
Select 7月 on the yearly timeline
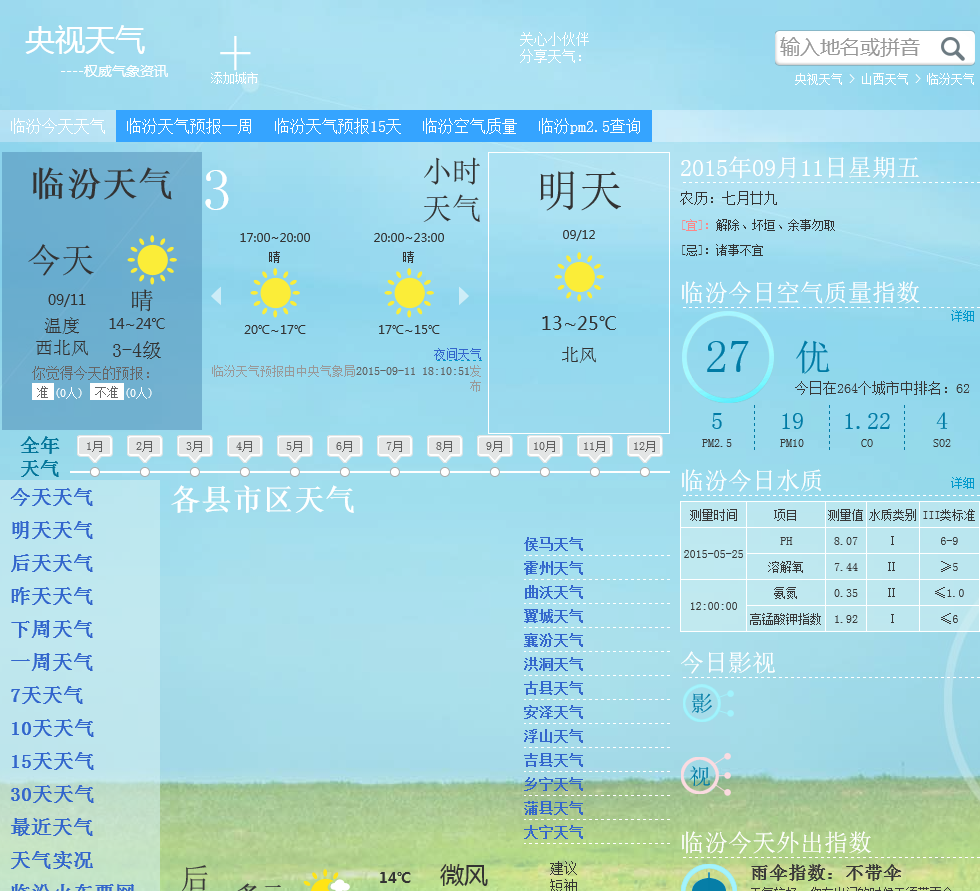tap(394, 446)
